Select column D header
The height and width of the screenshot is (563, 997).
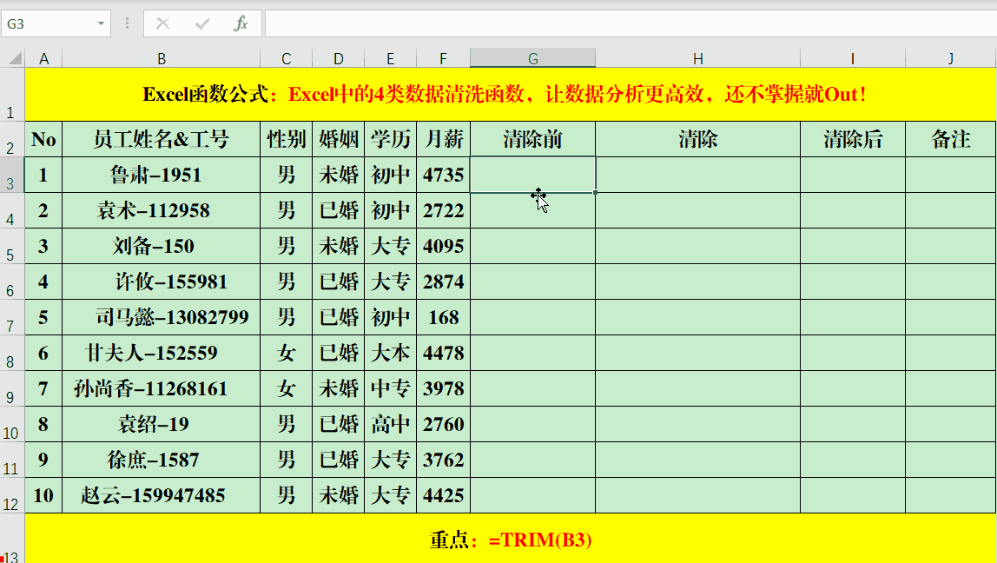click(x=338, y=59)
